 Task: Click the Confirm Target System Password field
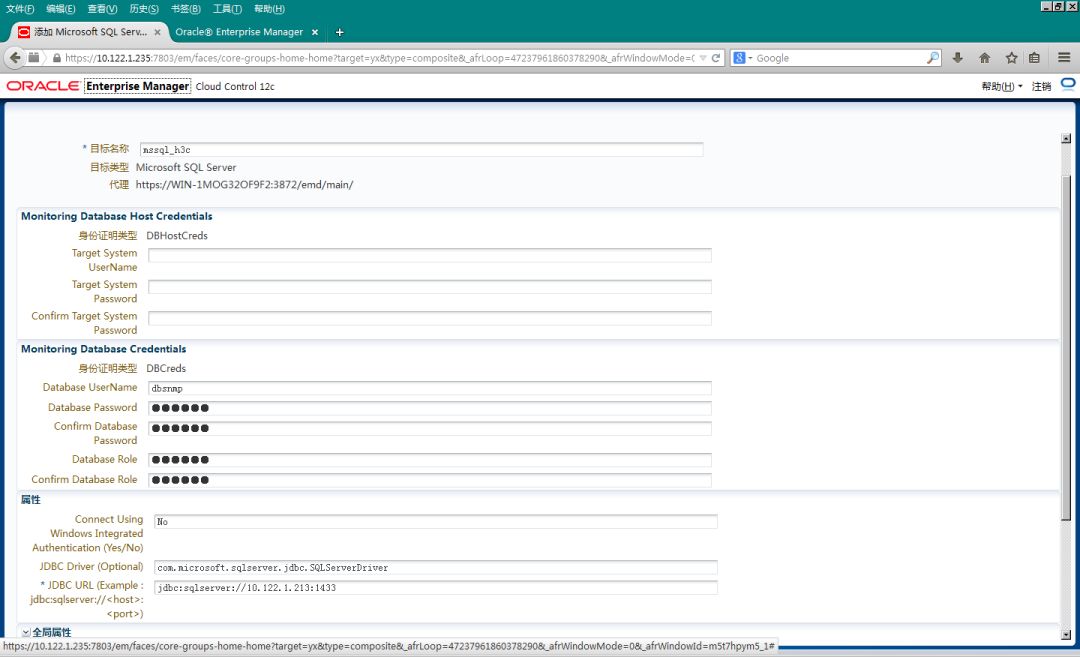click(x=430, y=318)
